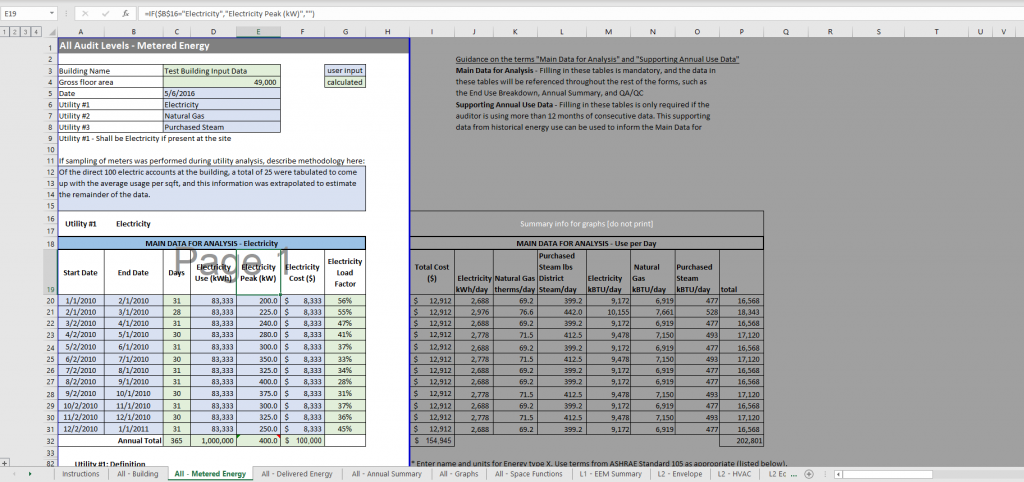Click the horizontal scrollbar left arrow
This screenshot has width=1024, height=482.
tap(838, 474)
